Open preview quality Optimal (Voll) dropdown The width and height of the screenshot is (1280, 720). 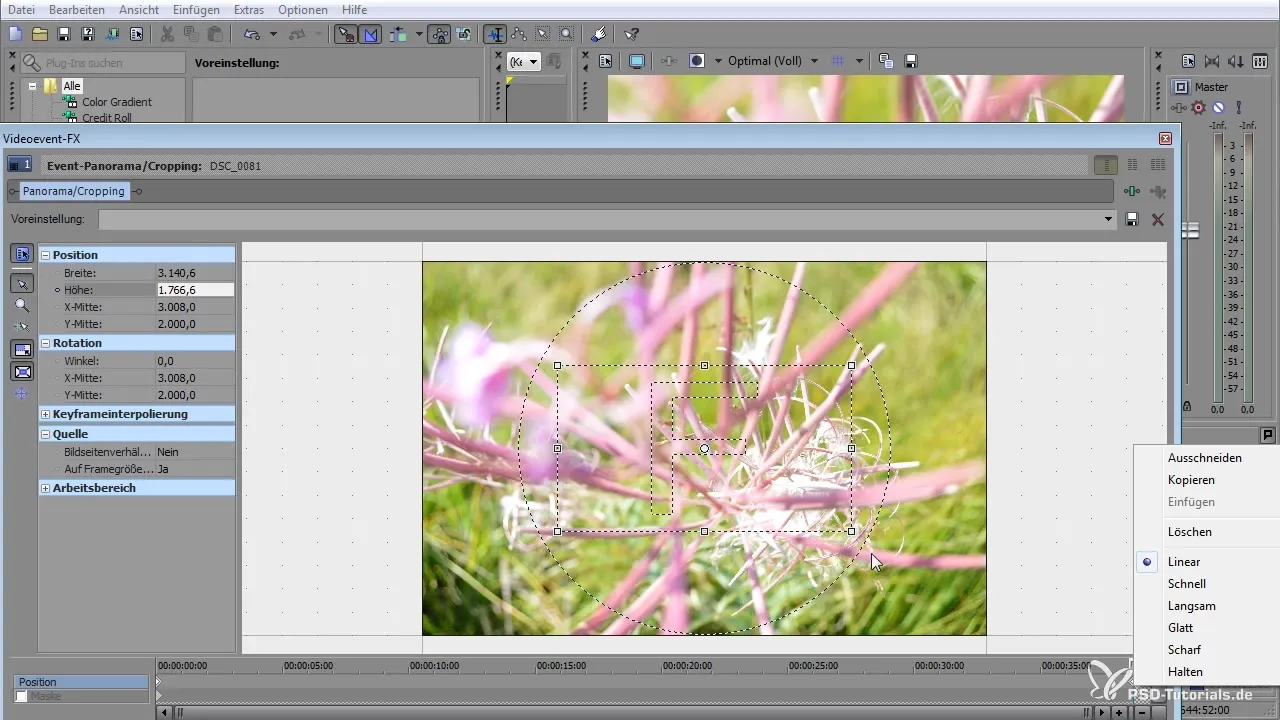(x=772, y=61)
